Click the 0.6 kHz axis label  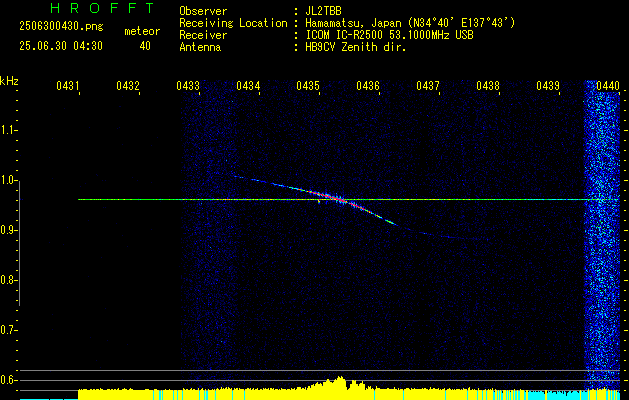pos(8,380)
